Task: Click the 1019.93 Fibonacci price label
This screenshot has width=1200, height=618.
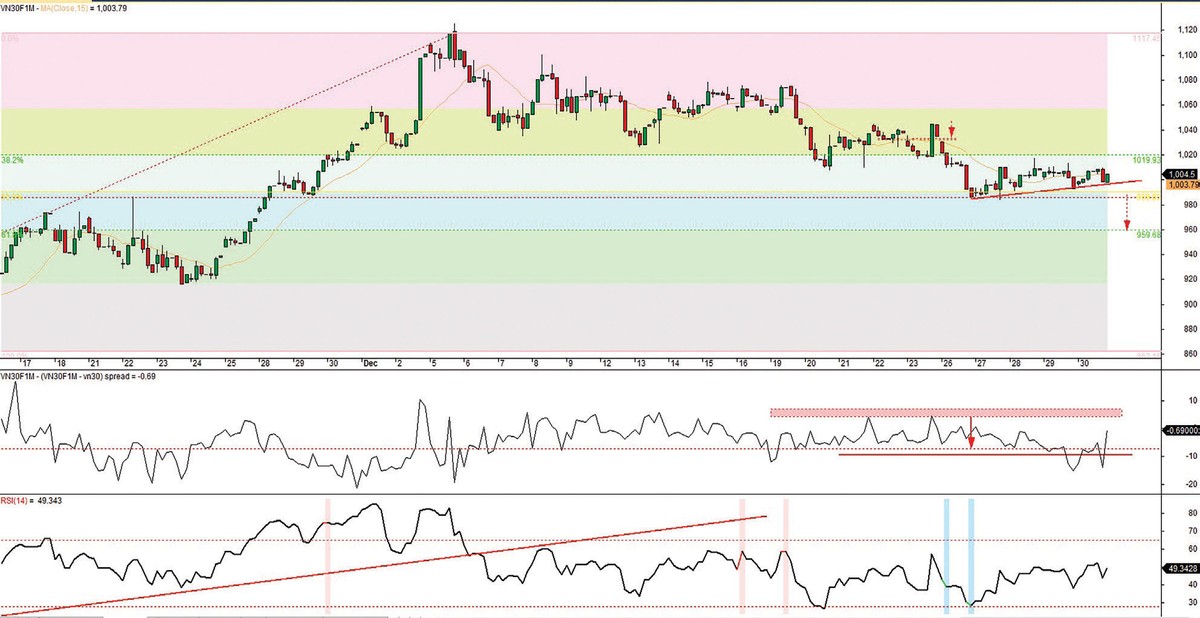Action: [1146, 160]
